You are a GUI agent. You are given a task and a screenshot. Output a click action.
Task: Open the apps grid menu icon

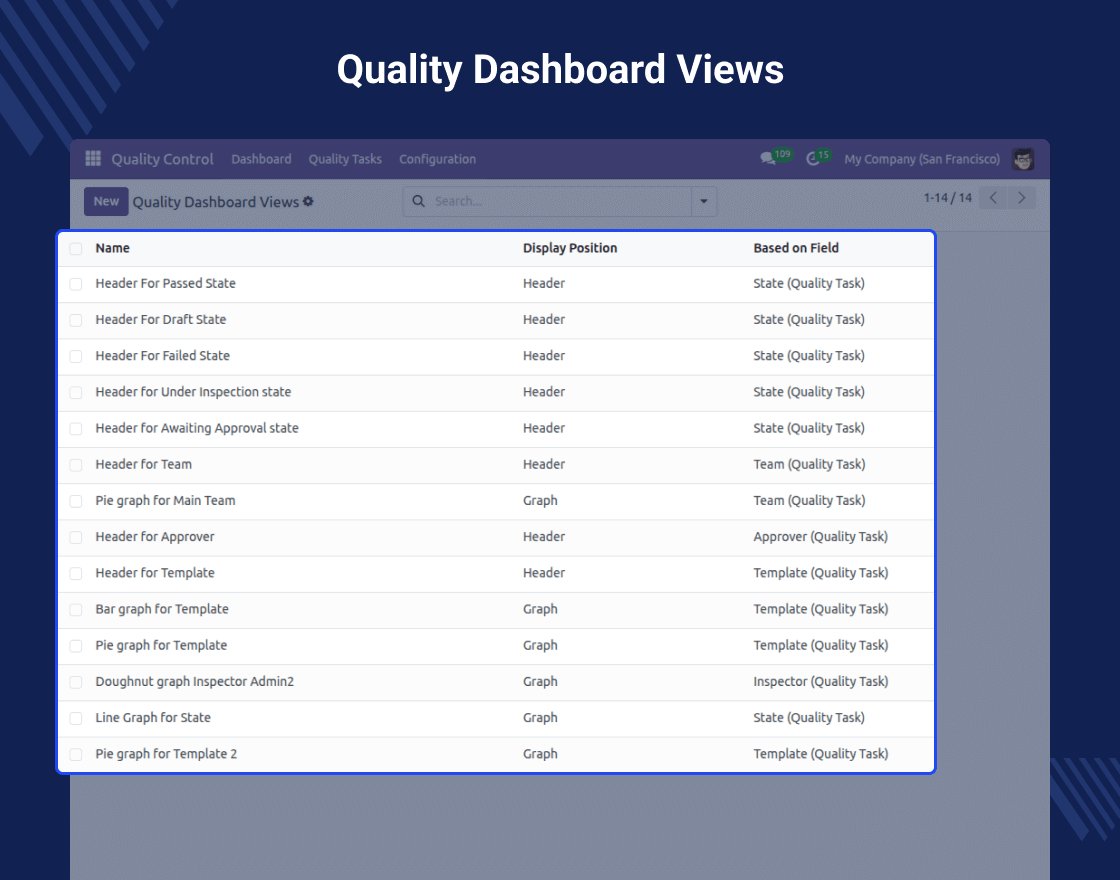click(x=93, y=159)
